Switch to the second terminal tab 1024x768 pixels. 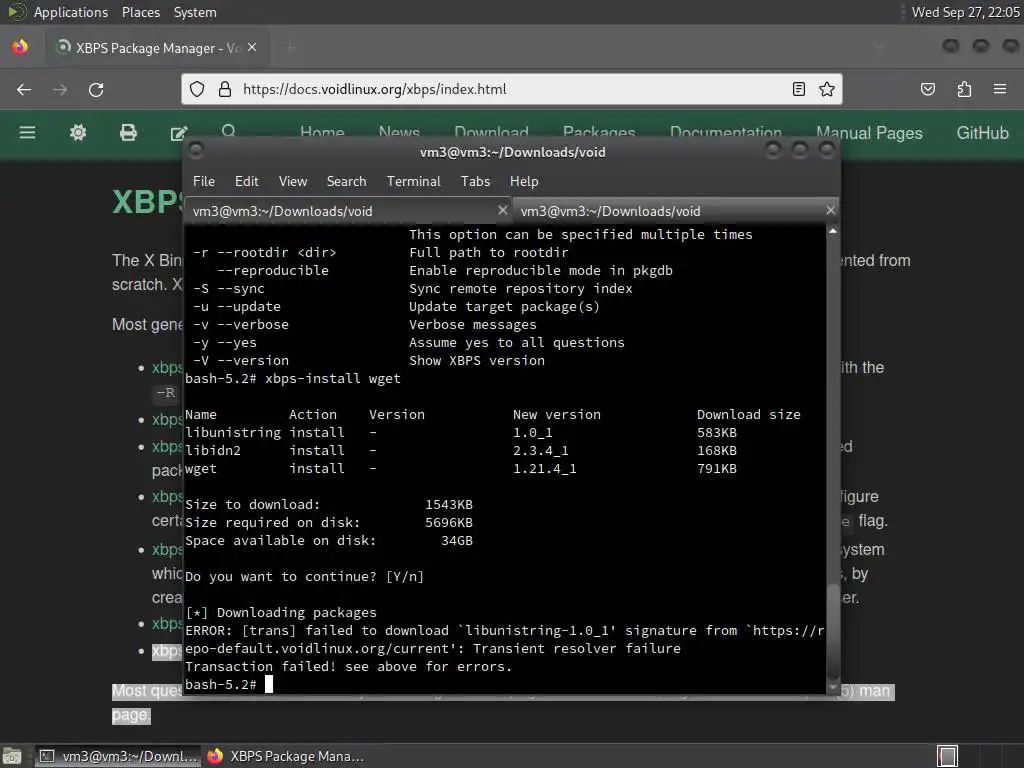(676, 211)
